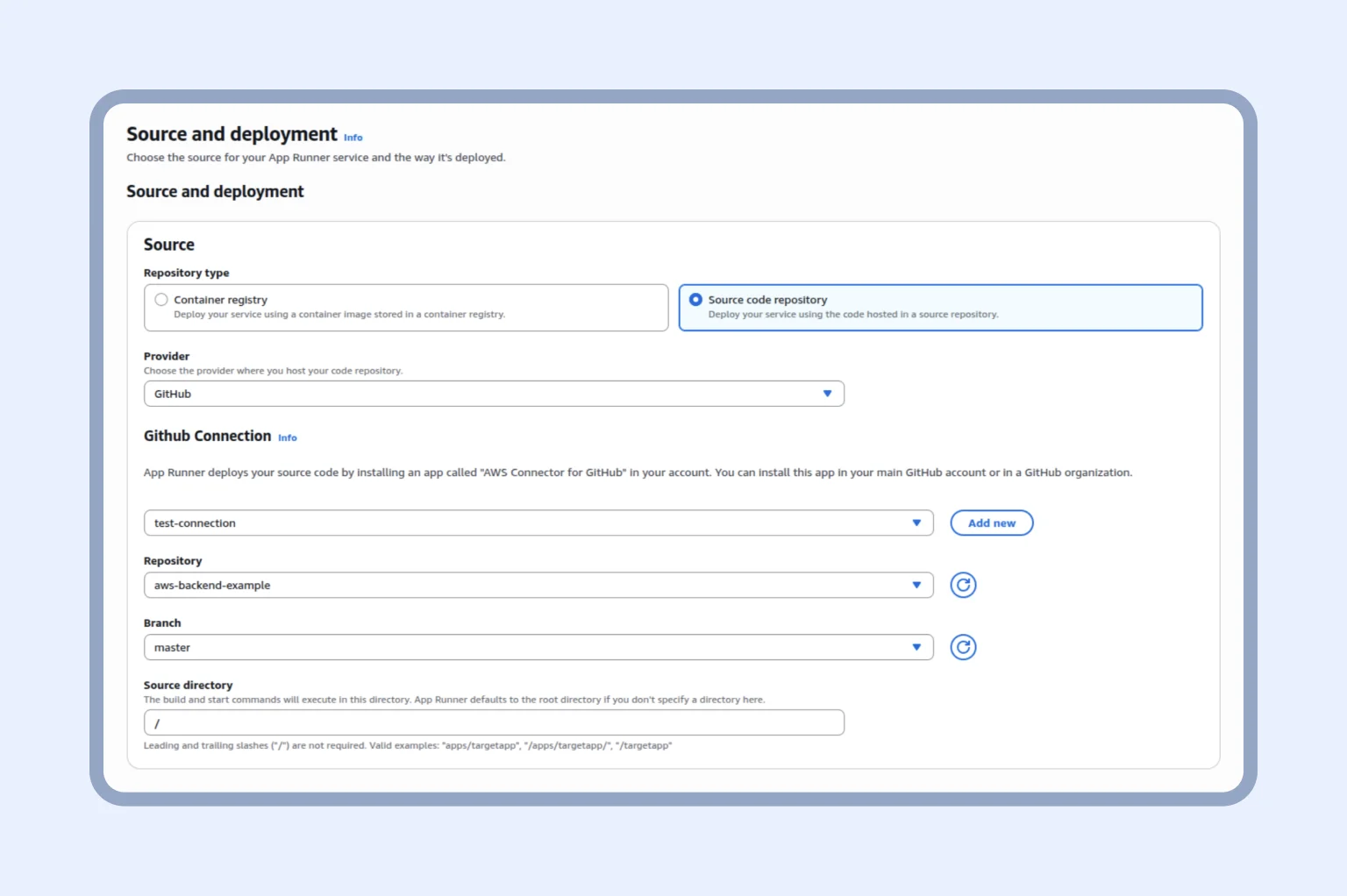The height and width of the screenshot is (896, 1347).
Task: Click the Source code repository option card
Action: tap(940, 307)
